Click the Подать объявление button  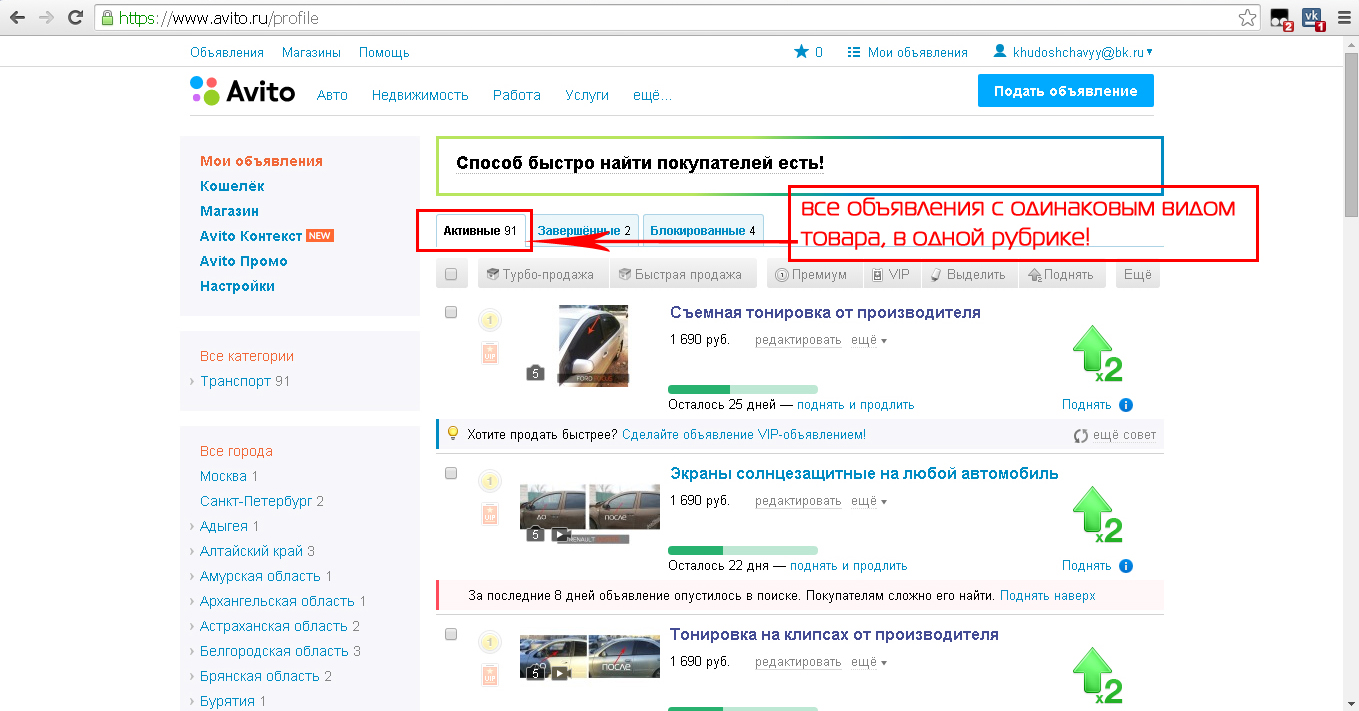[x=1065, y=91]
